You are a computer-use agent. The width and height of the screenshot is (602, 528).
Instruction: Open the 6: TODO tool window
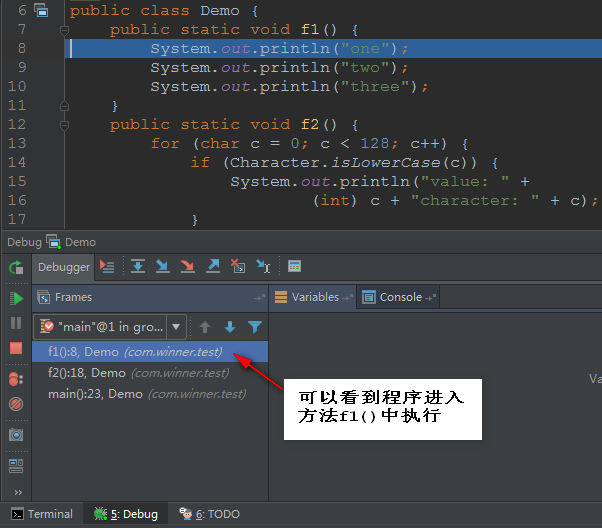(x=210, y=514)
